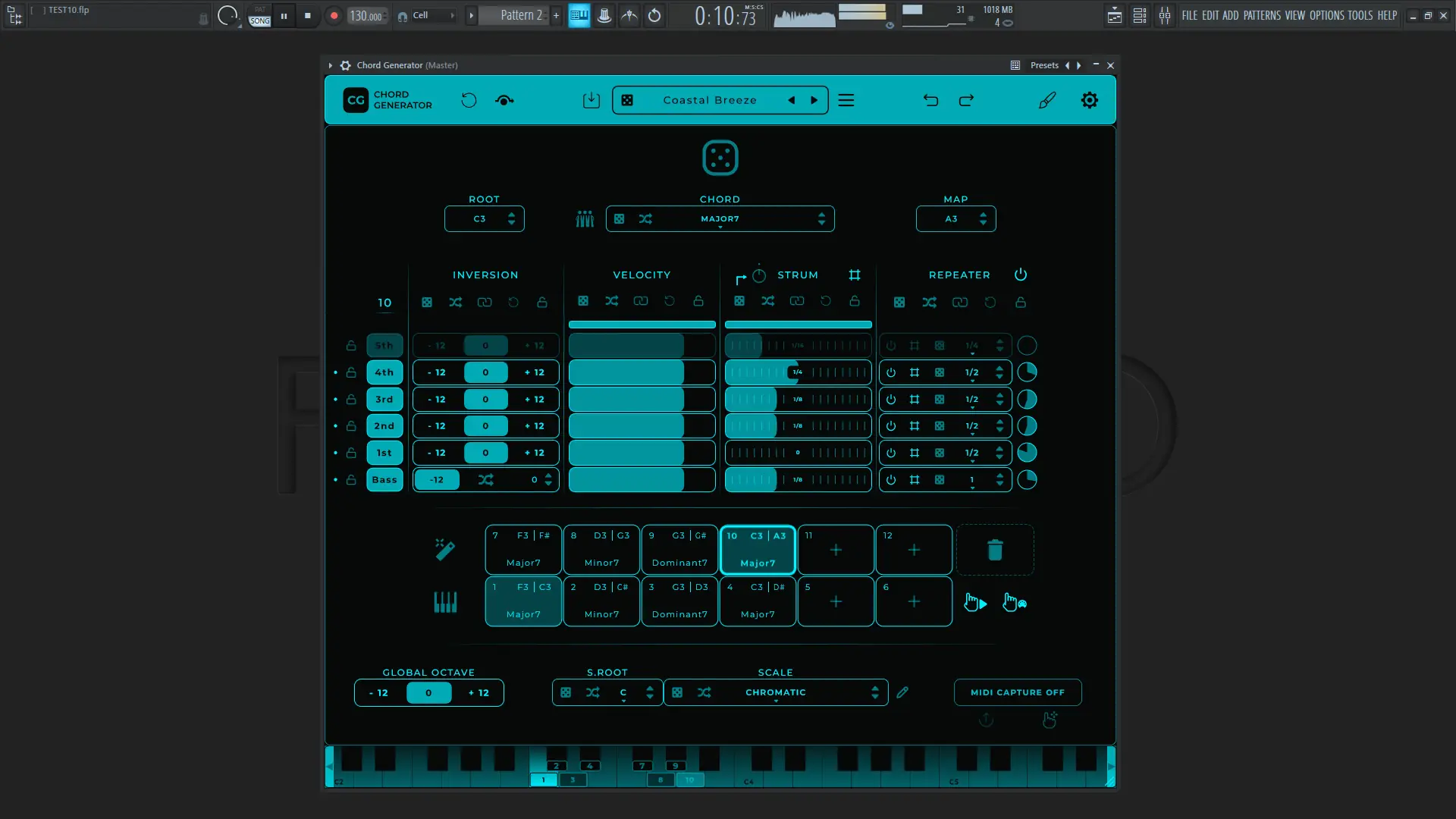Click the brush customize appearance icon
Screen dimensions: 1456x819
[x=1047, y=99]
